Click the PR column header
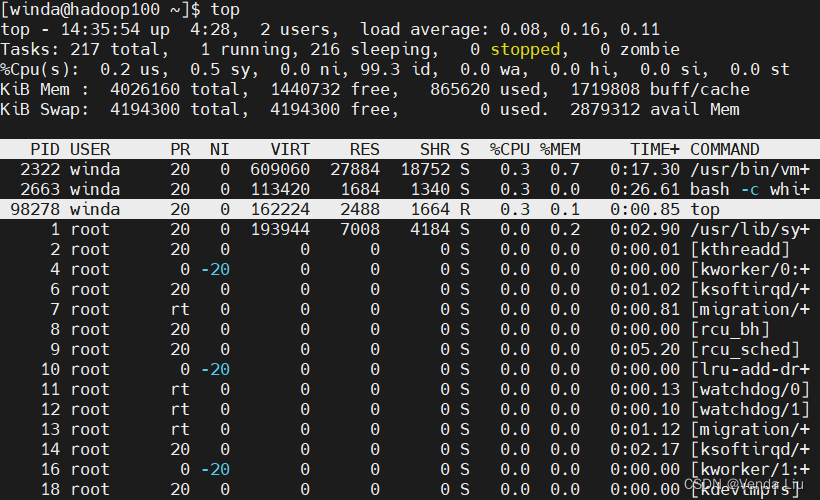 click(180, 150)
